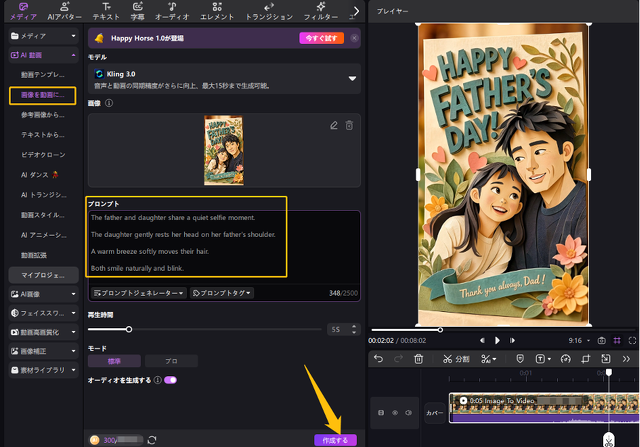The image size is (640, 447).
Task: Open 動画拡張 in the sidebar
Action: pos(34,255)
